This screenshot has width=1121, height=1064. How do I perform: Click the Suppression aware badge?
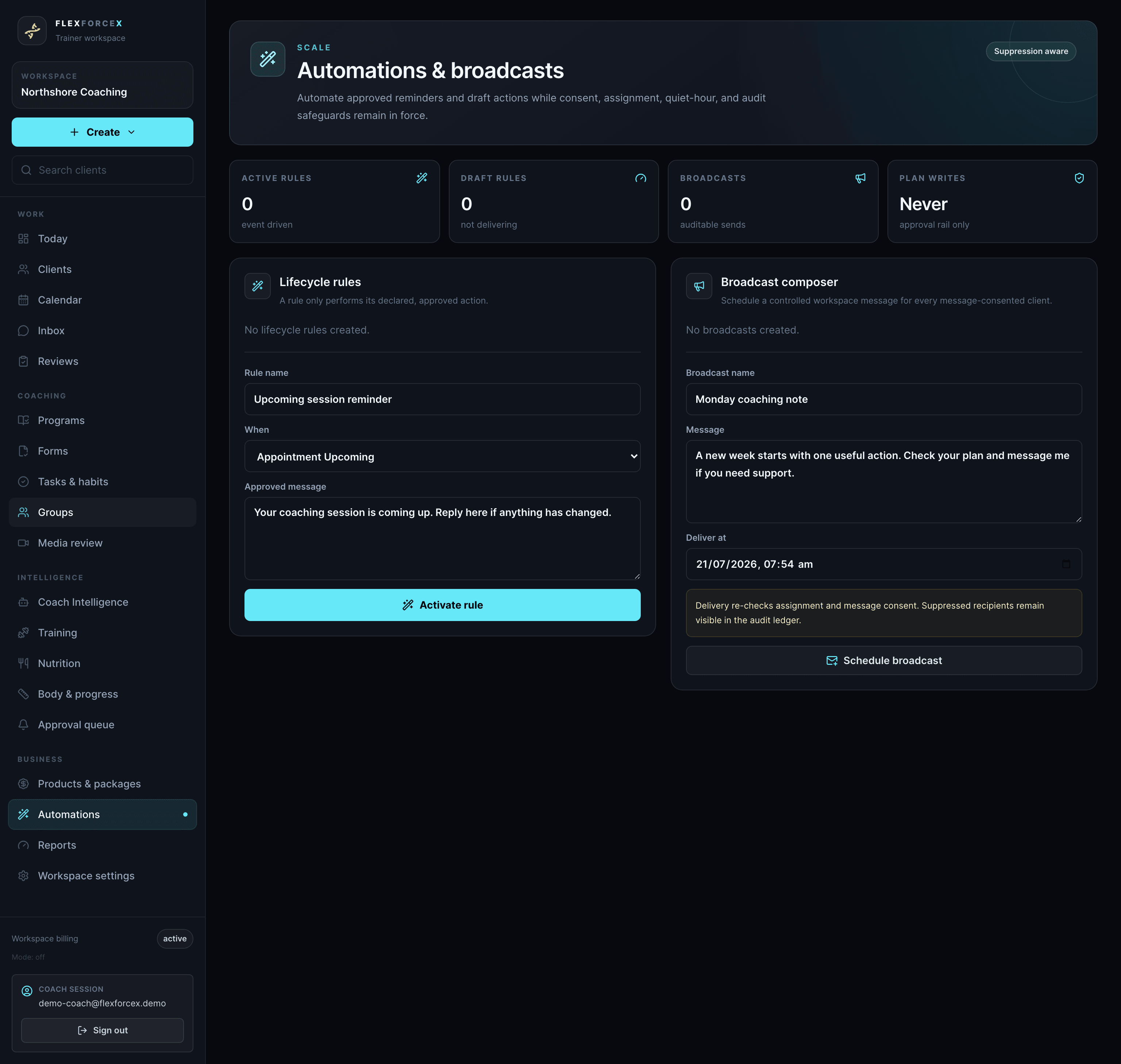(x=1031, y=51)
